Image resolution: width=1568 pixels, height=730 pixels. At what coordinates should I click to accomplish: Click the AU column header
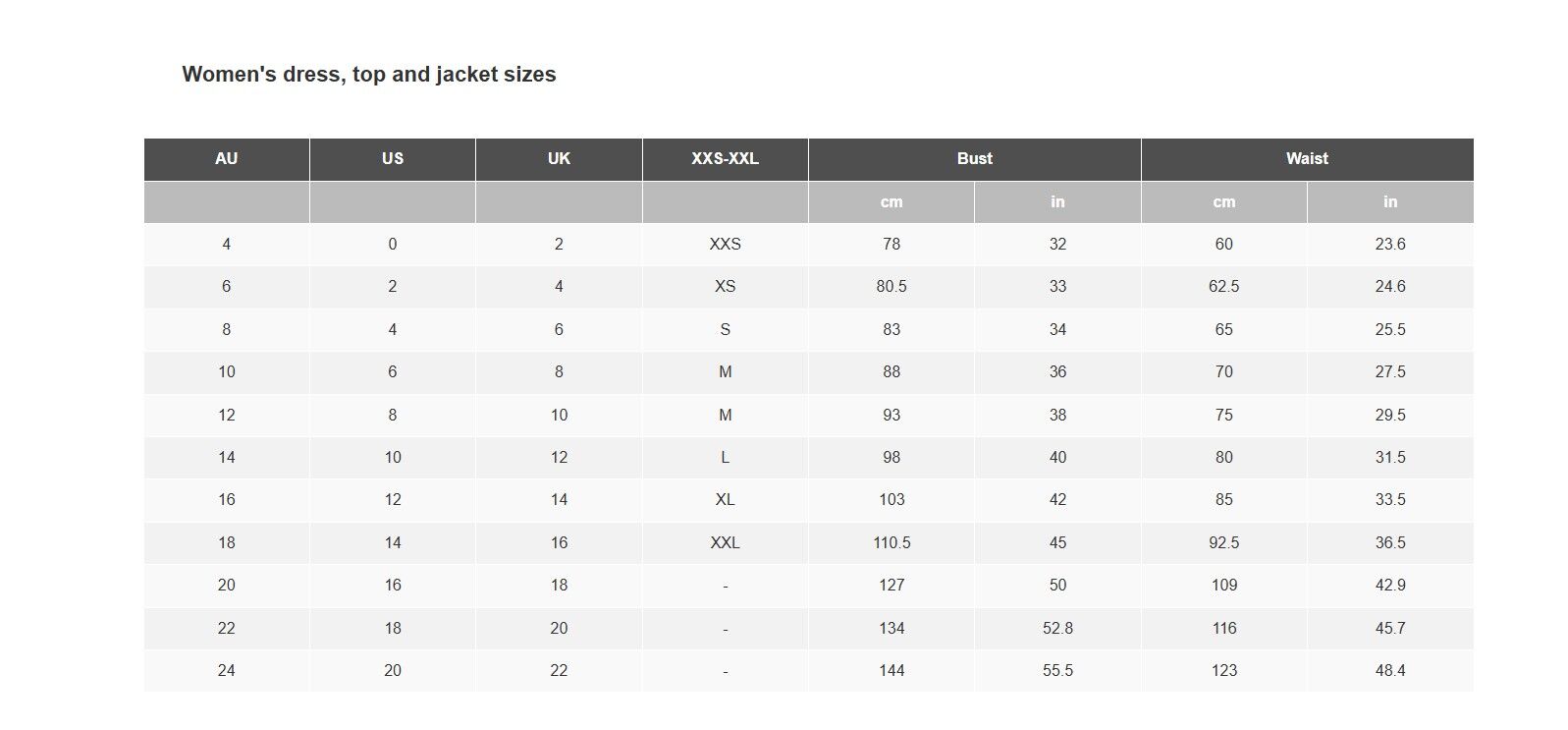coord(227,159)
